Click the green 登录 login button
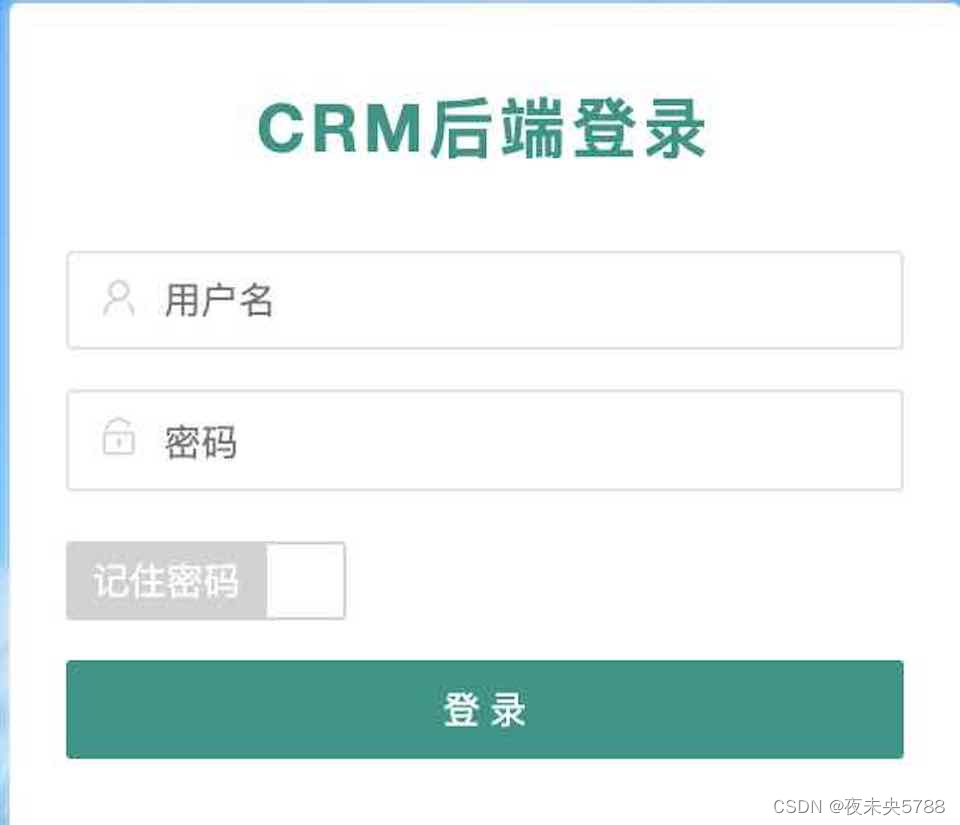 click(484, 709)
